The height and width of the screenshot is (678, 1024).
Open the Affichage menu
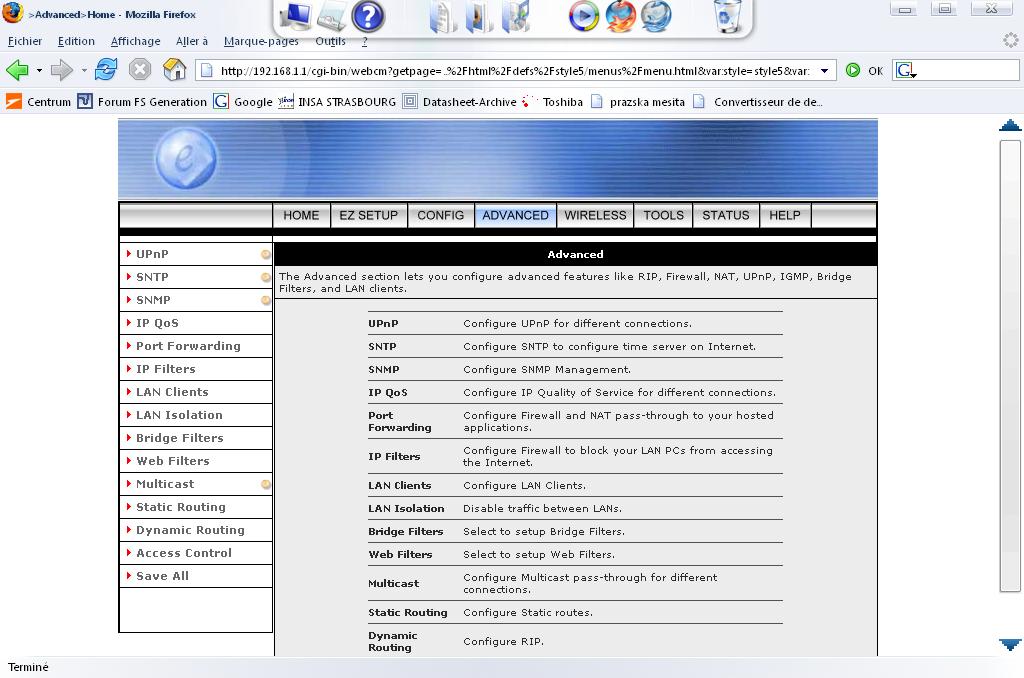[135, 41]
